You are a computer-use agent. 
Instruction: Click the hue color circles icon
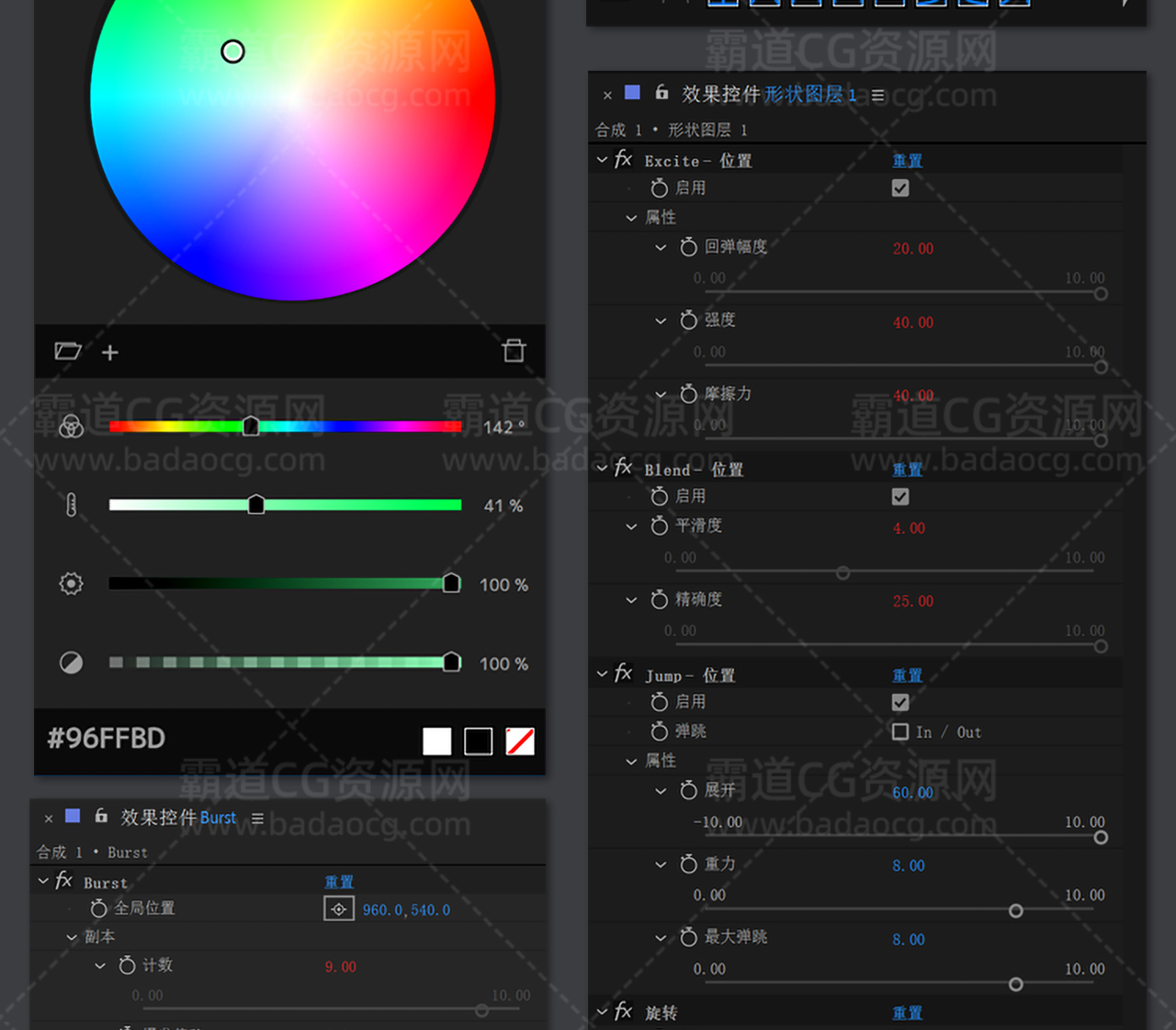click(71, 426)
